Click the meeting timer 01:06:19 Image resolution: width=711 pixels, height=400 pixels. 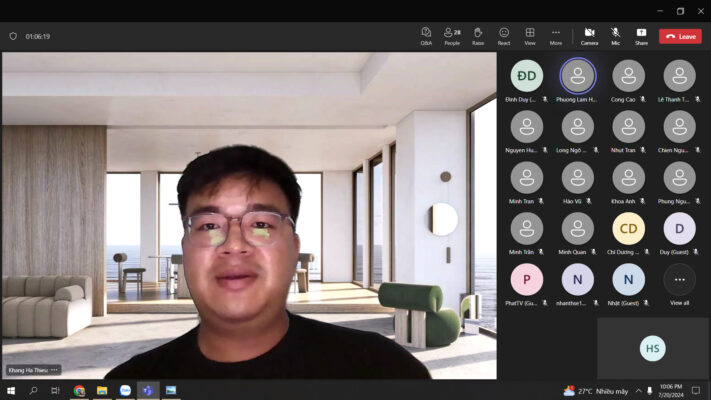point(38,36)
